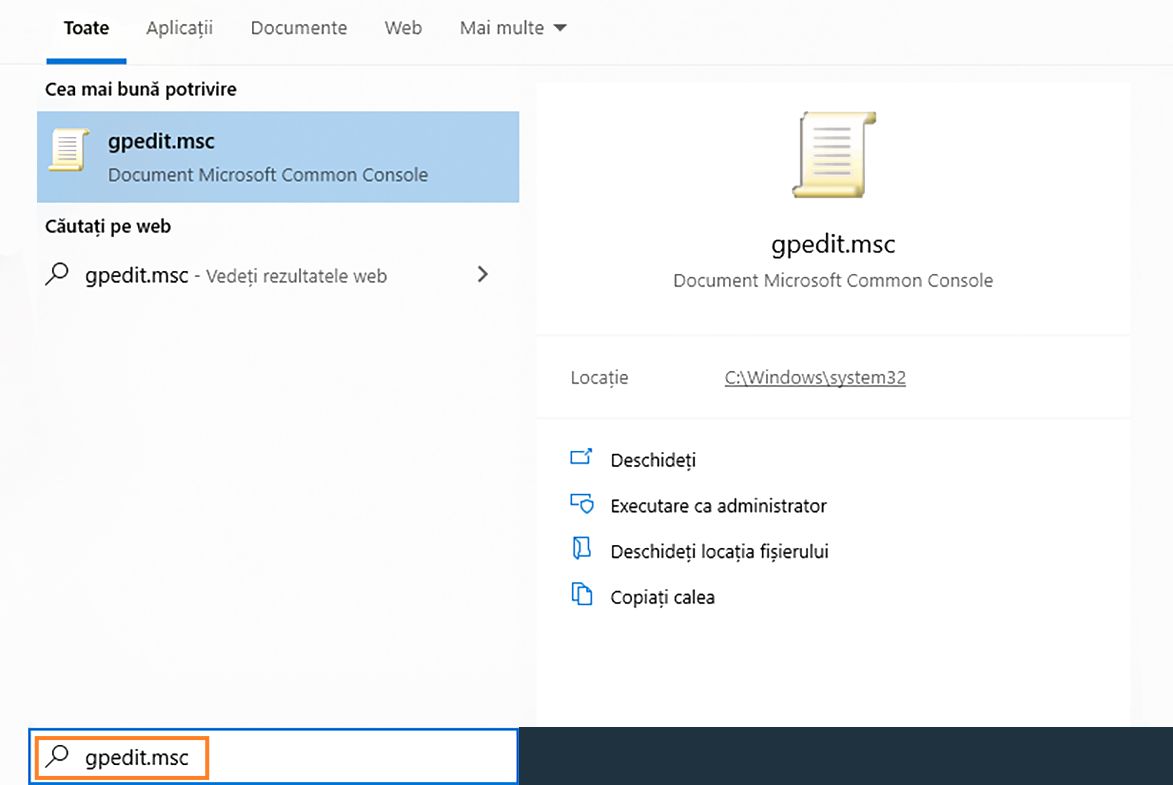The image size is (1173, 785).
Task: Click the magnifier icon beside the web result
Action: pos(57,275)
